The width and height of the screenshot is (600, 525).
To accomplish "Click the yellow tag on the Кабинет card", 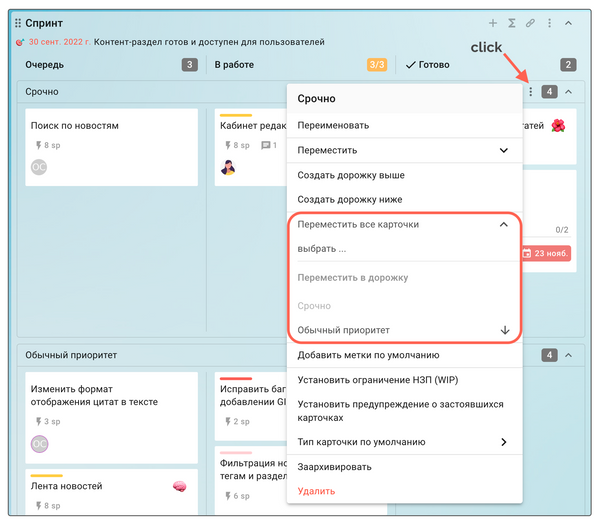I will 236,115.
